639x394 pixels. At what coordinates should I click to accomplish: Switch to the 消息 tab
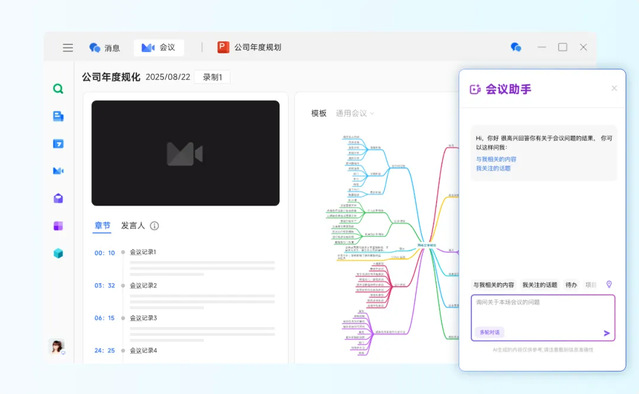tap(105, 48)
